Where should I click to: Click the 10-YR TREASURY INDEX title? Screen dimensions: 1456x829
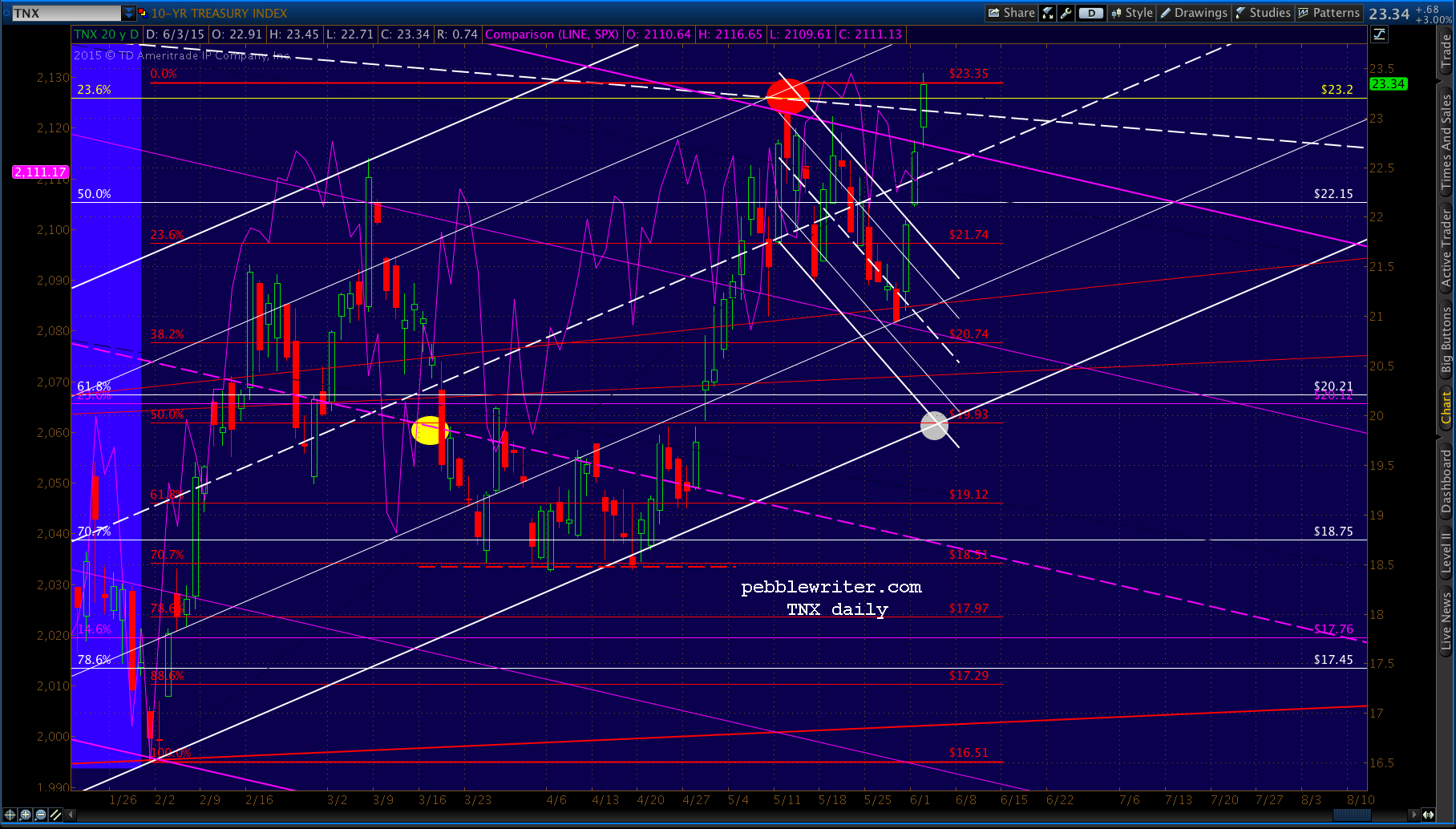click(x=219, y=13)
